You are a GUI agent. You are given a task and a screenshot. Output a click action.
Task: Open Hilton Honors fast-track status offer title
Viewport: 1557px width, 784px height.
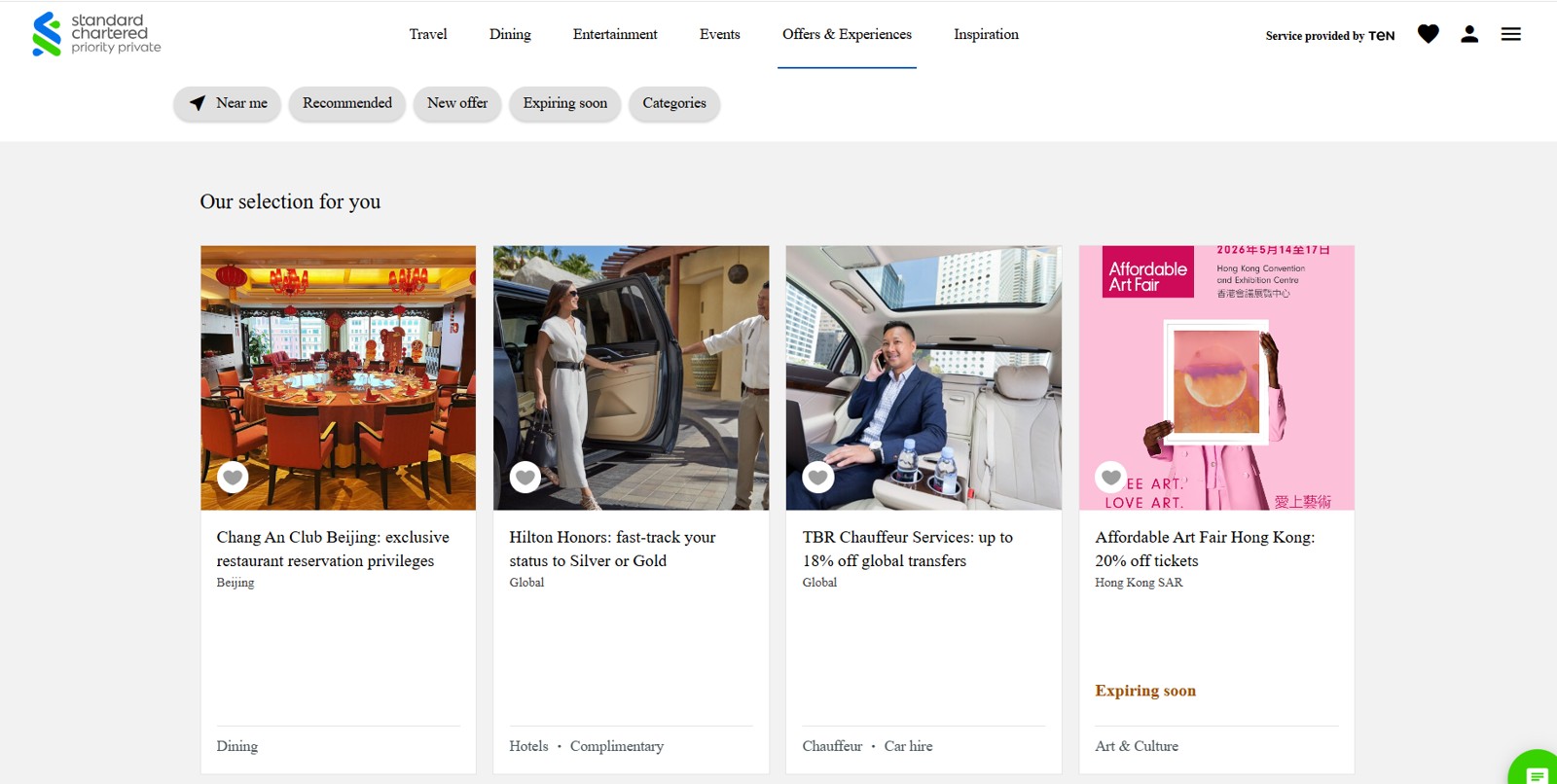pos(612,549)
